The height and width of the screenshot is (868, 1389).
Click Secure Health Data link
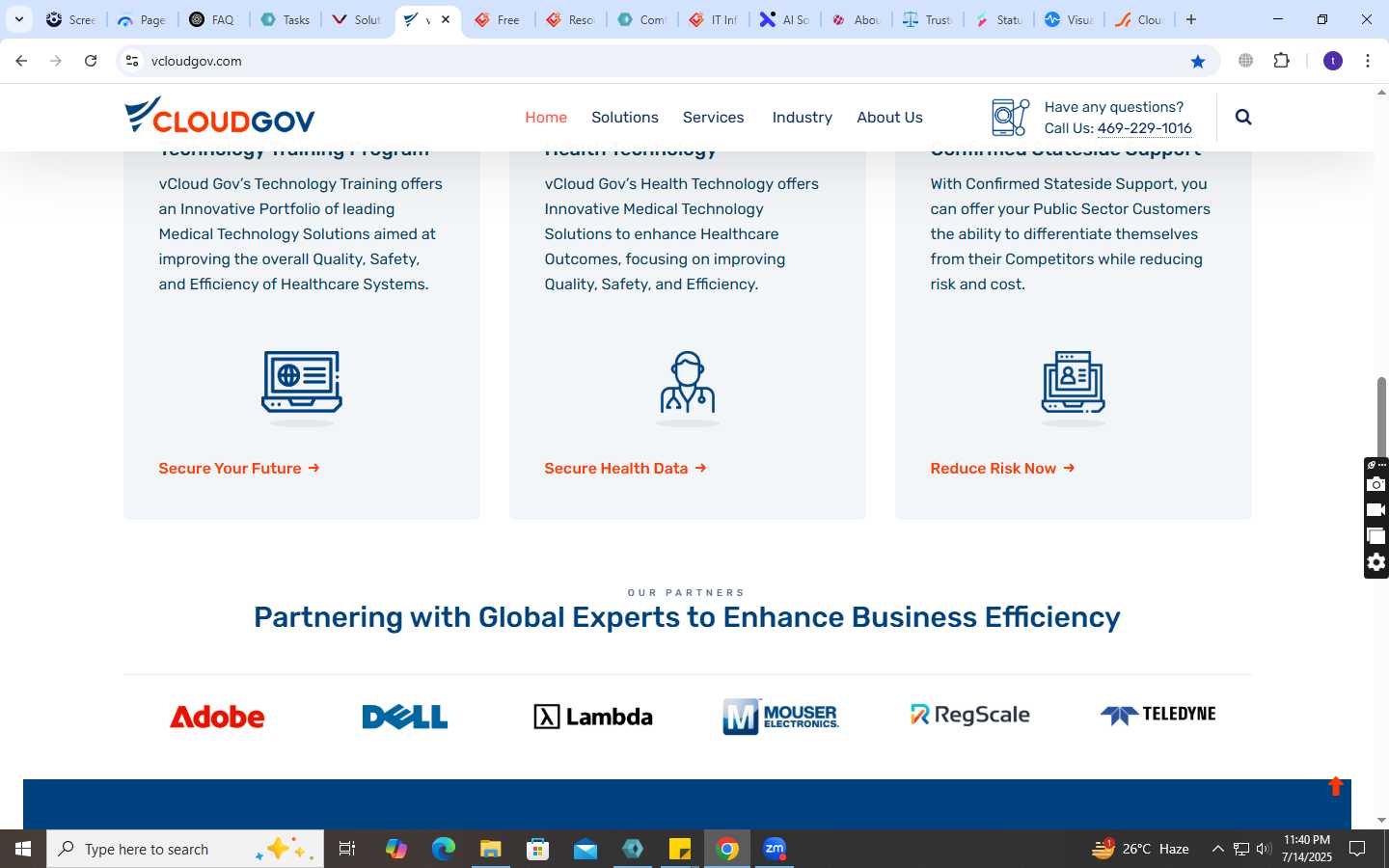point(625,468)
